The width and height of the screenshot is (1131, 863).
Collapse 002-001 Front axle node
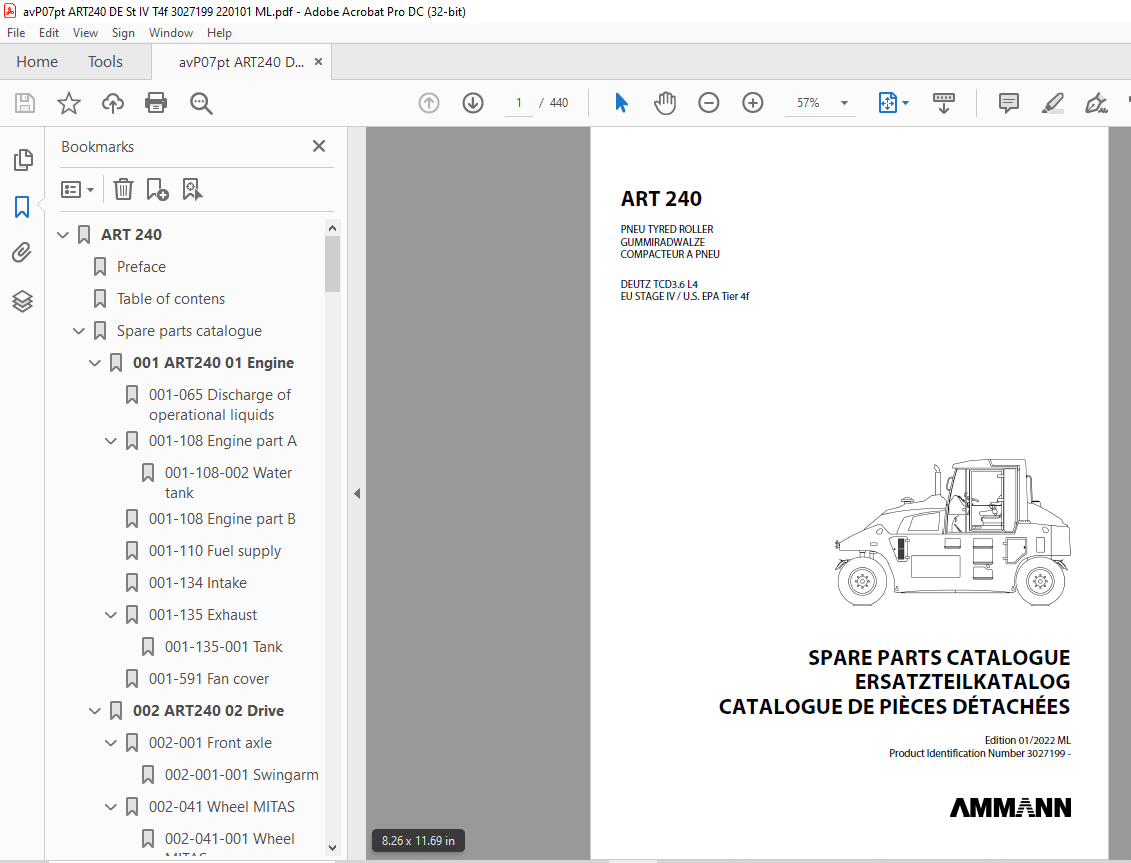[x=110, y=742]
